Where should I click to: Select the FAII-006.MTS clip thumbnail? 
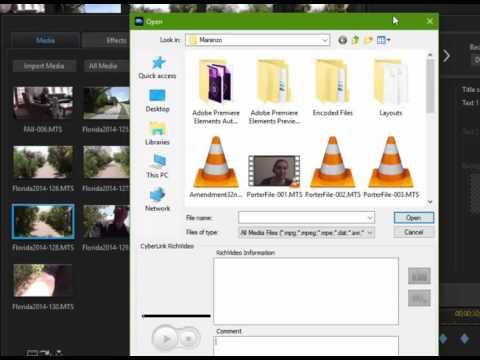pyautogui.click(x=43, y=103)
